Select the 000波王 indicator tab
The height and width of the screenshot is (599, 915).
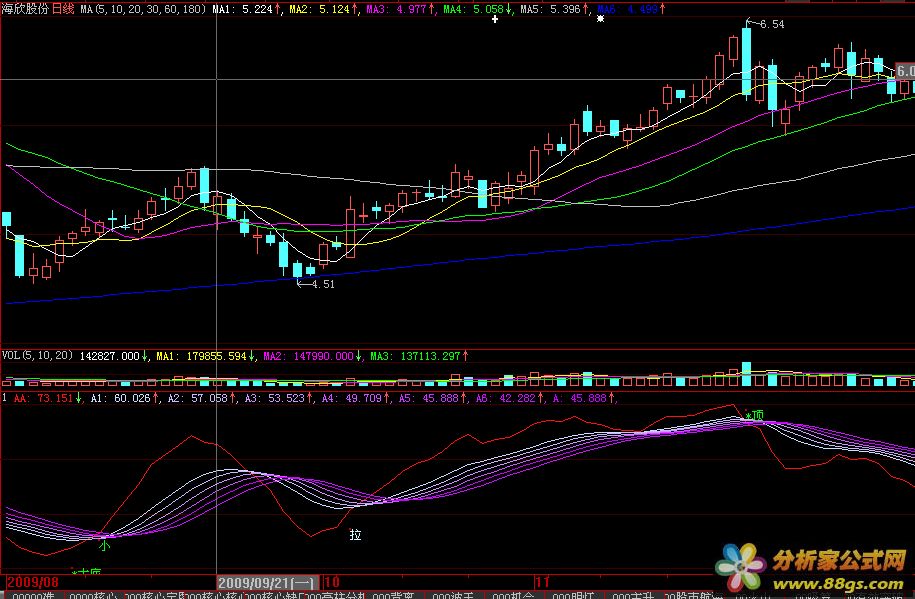[451, 595]
